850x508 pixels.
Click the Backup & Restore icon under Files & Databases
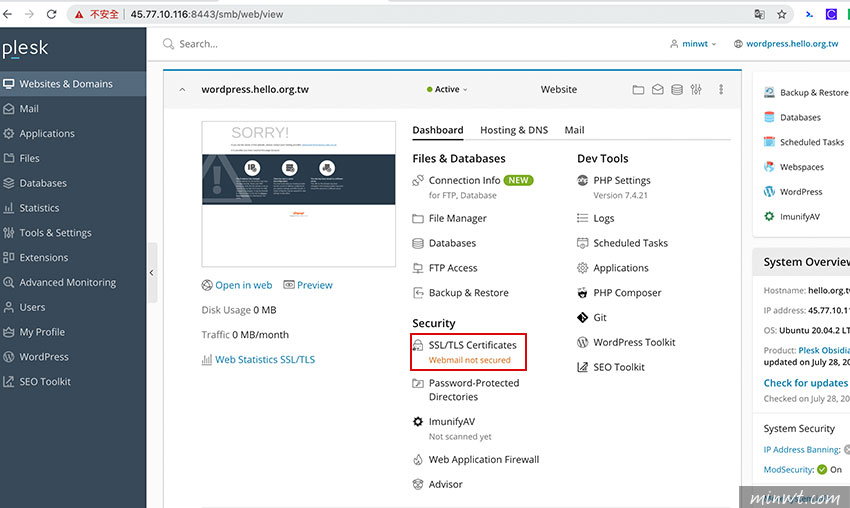click(418, 293)
